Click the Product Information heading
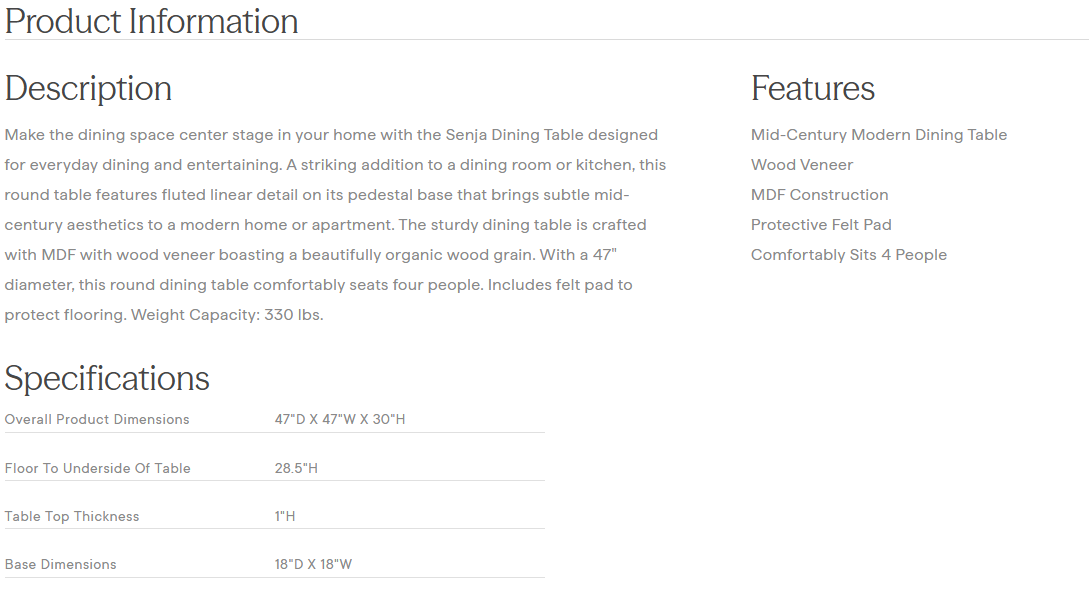Screen dimensions: 1089x609 coord(151,21)
